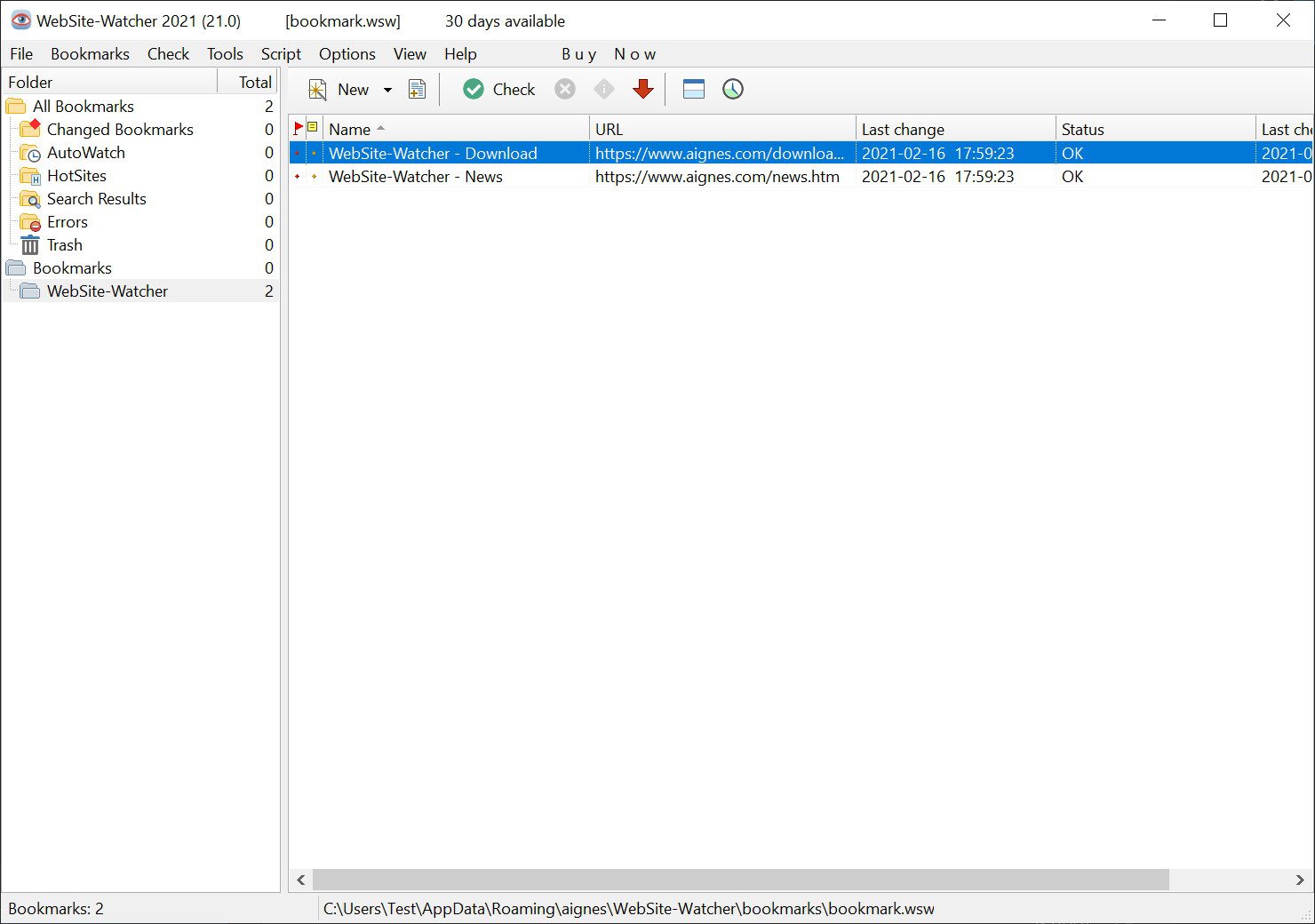1315x924 pixels.
Task: Open the Check menu
Action: coord(168,54)
